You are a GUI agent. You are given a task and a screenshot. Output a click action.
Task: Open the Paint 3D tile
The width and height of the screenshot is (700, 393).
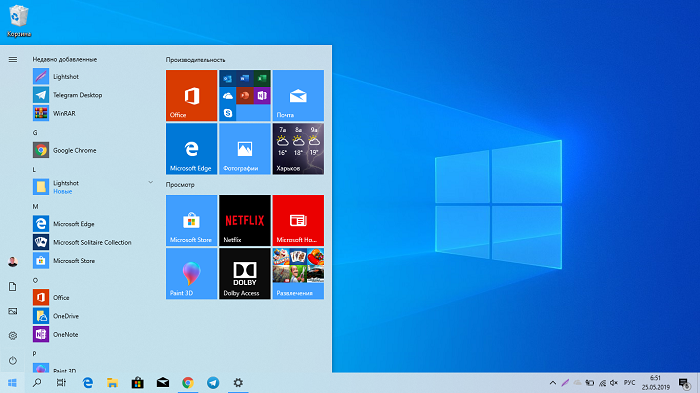pyautogui.click(x=192, y=274)
